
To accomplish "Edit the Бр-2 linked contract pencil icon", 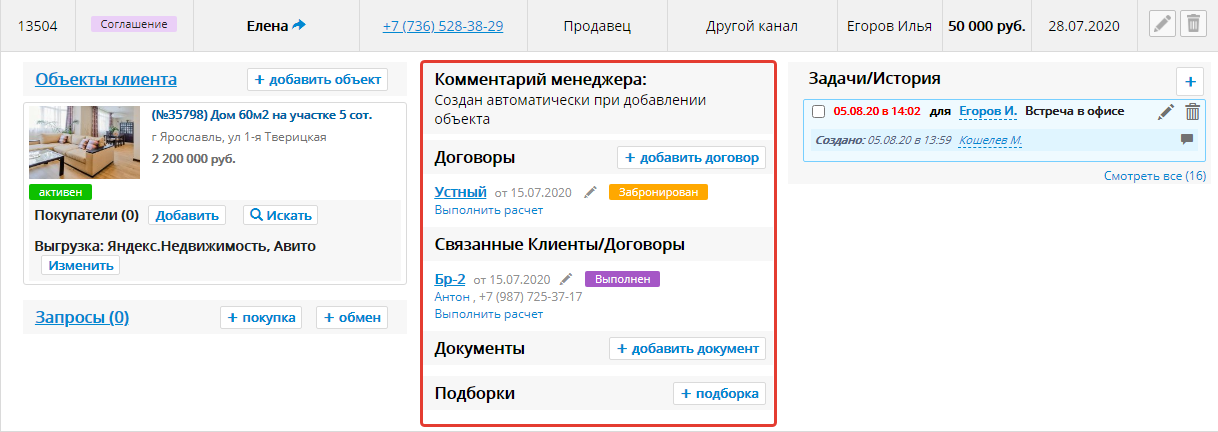I will pos(567,279).
